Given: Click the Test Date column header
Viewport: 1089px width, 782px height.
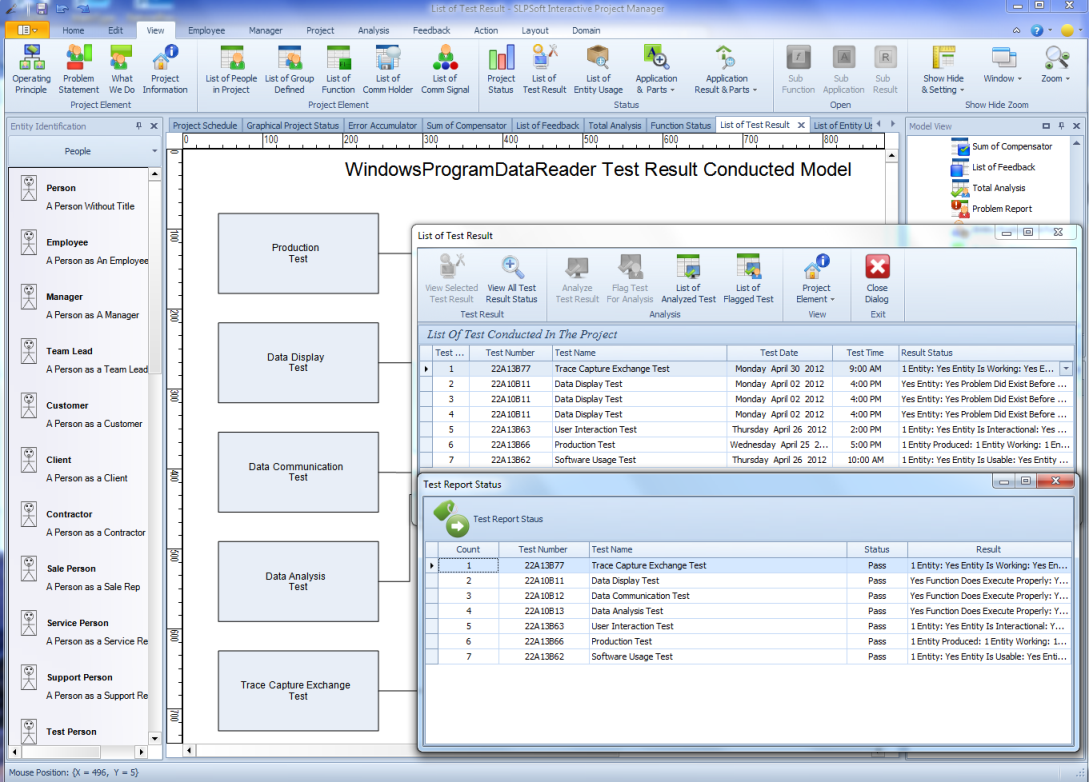Looking at the screenshot, I should [x=779, y=353].
